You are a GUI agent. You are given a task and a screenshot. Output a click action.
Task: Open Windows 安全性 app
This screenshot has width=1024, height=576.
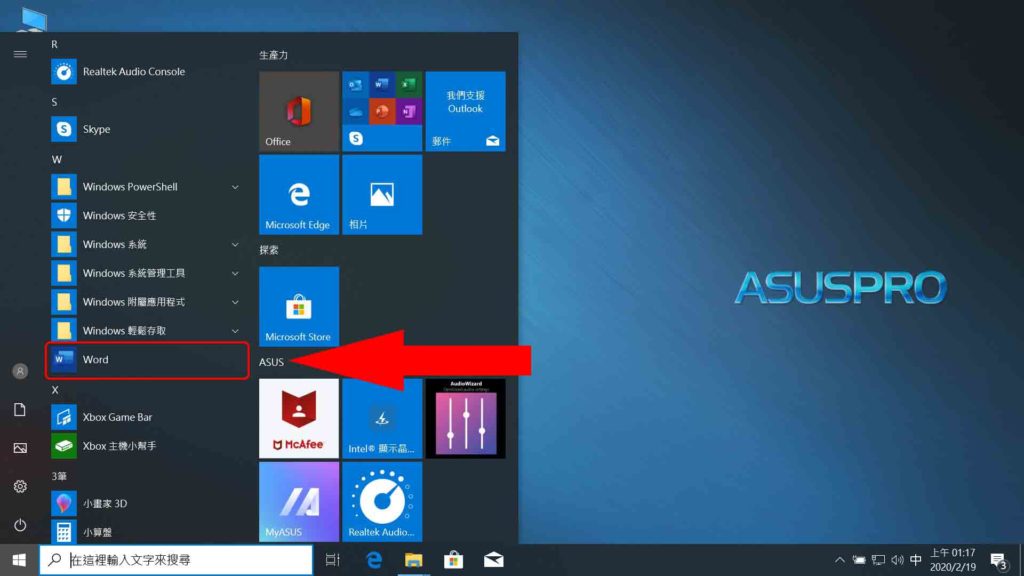146,216
